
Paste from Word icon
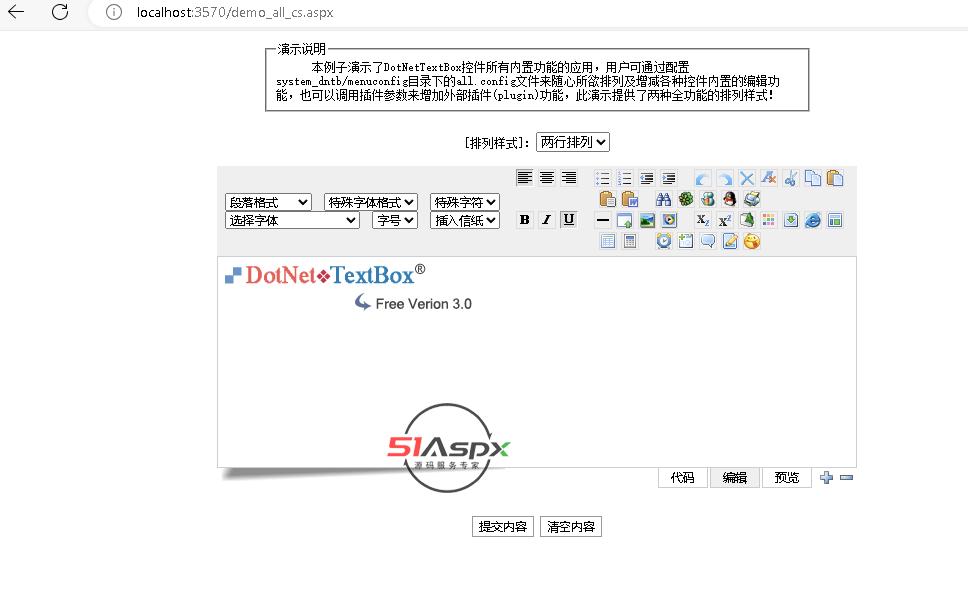point(630,199)
